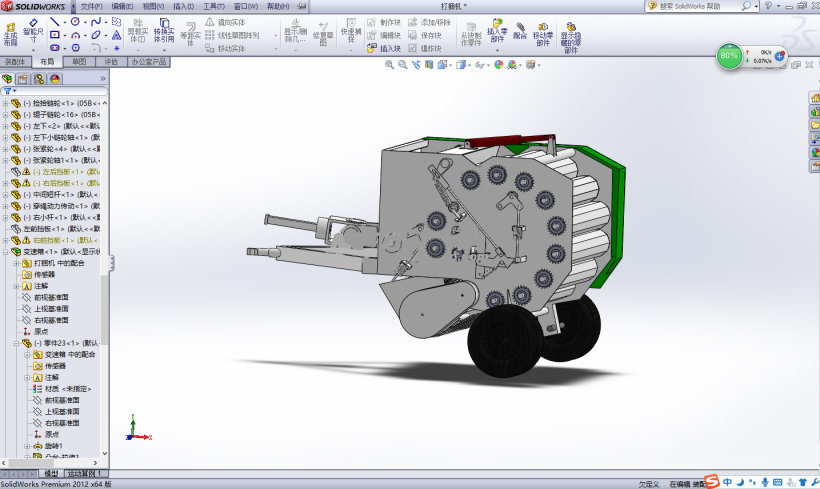Click 移动零部件 move component tool
Screen dimensions: 820x489
tap(543, 33)
